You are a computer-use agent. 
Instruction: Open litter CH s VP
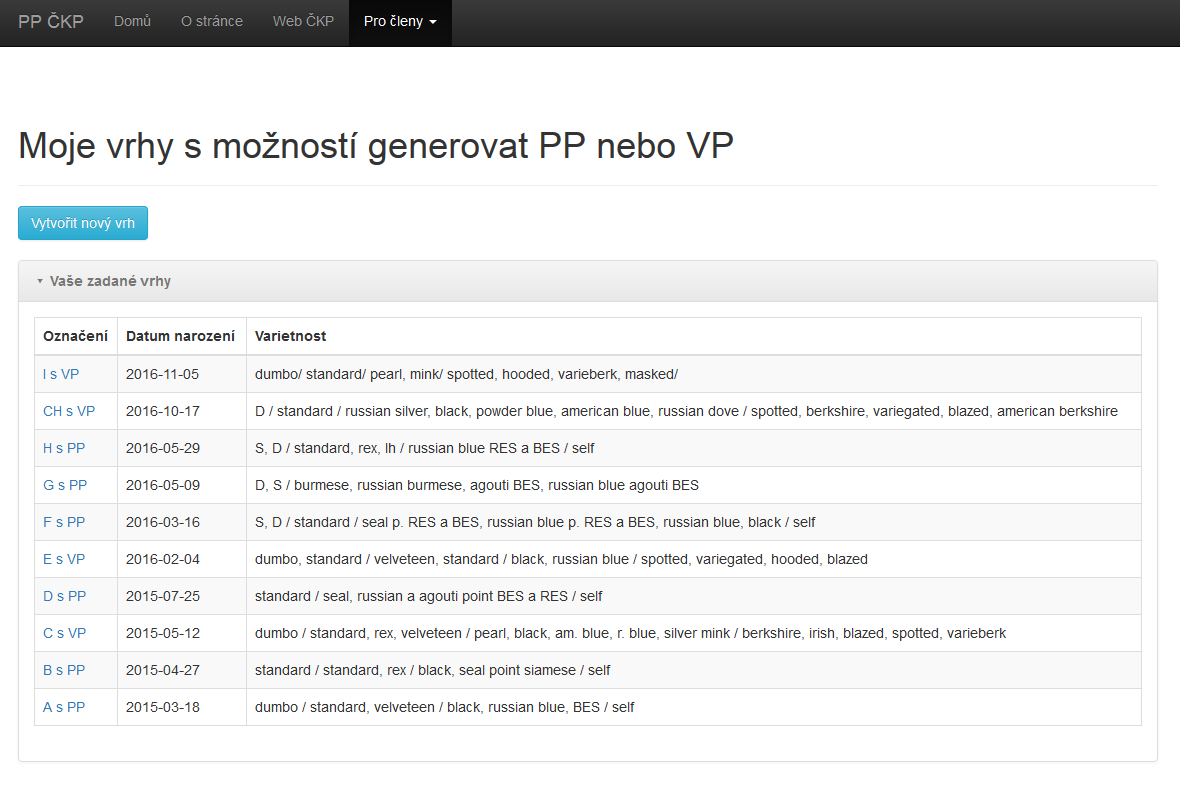[x=68, y=411]
